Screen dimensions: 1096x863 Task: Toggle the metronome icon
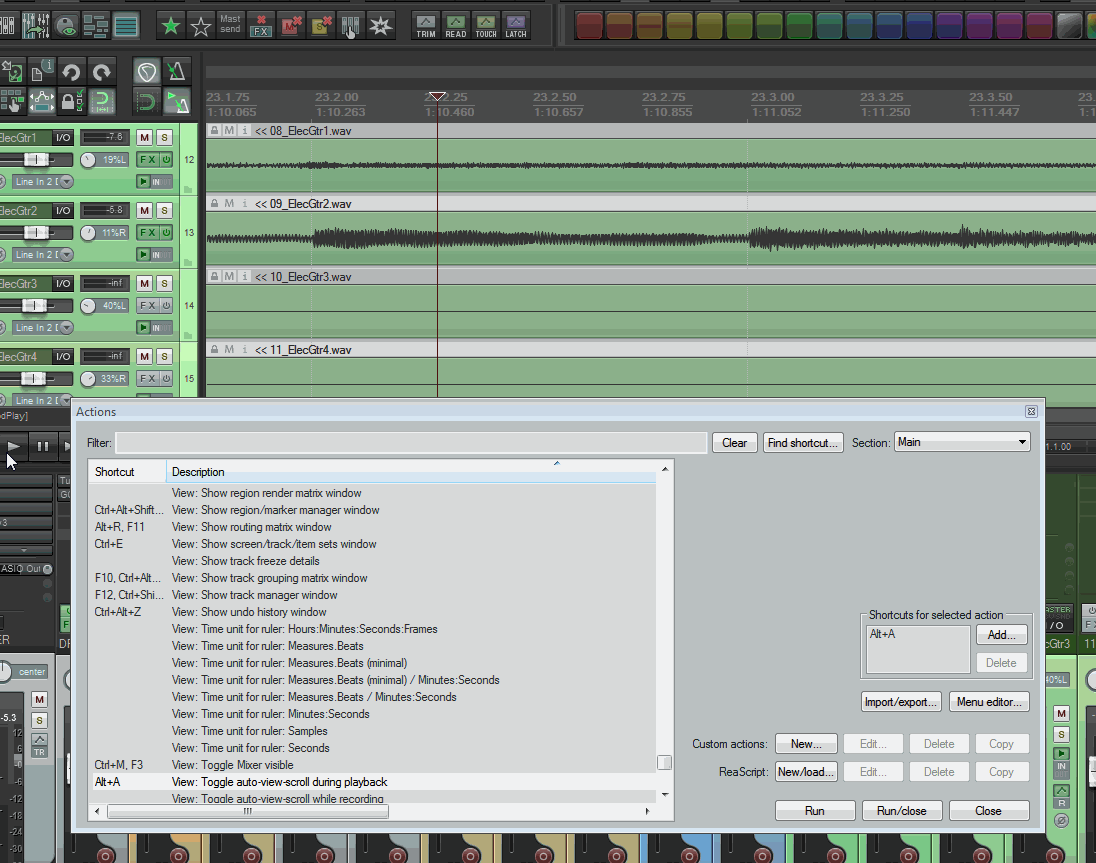[176, 72]
